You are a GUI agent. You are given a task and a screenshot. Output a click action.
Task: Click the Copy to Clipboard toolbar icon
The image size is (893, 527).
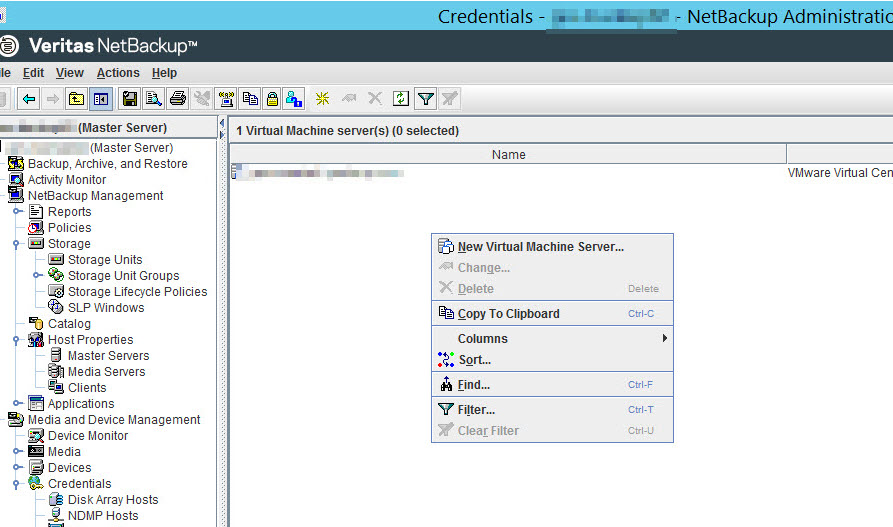point(250,99)
